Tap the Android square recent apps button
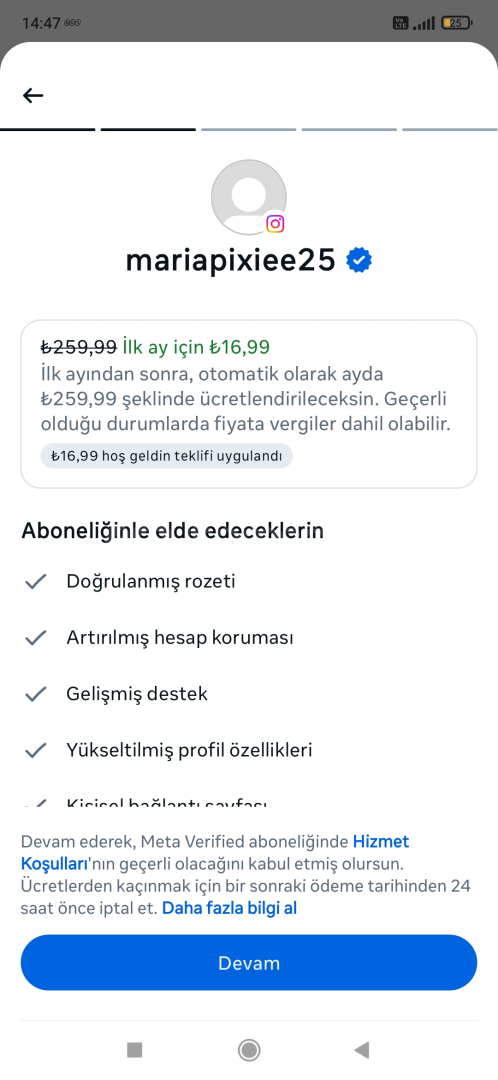Image resolution: width=498 pixels, height=1080 pixels. point(135,1050)
